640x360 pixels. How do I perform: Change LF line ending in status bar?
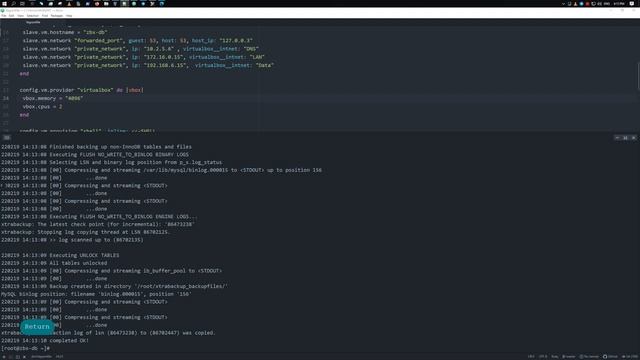531,357
